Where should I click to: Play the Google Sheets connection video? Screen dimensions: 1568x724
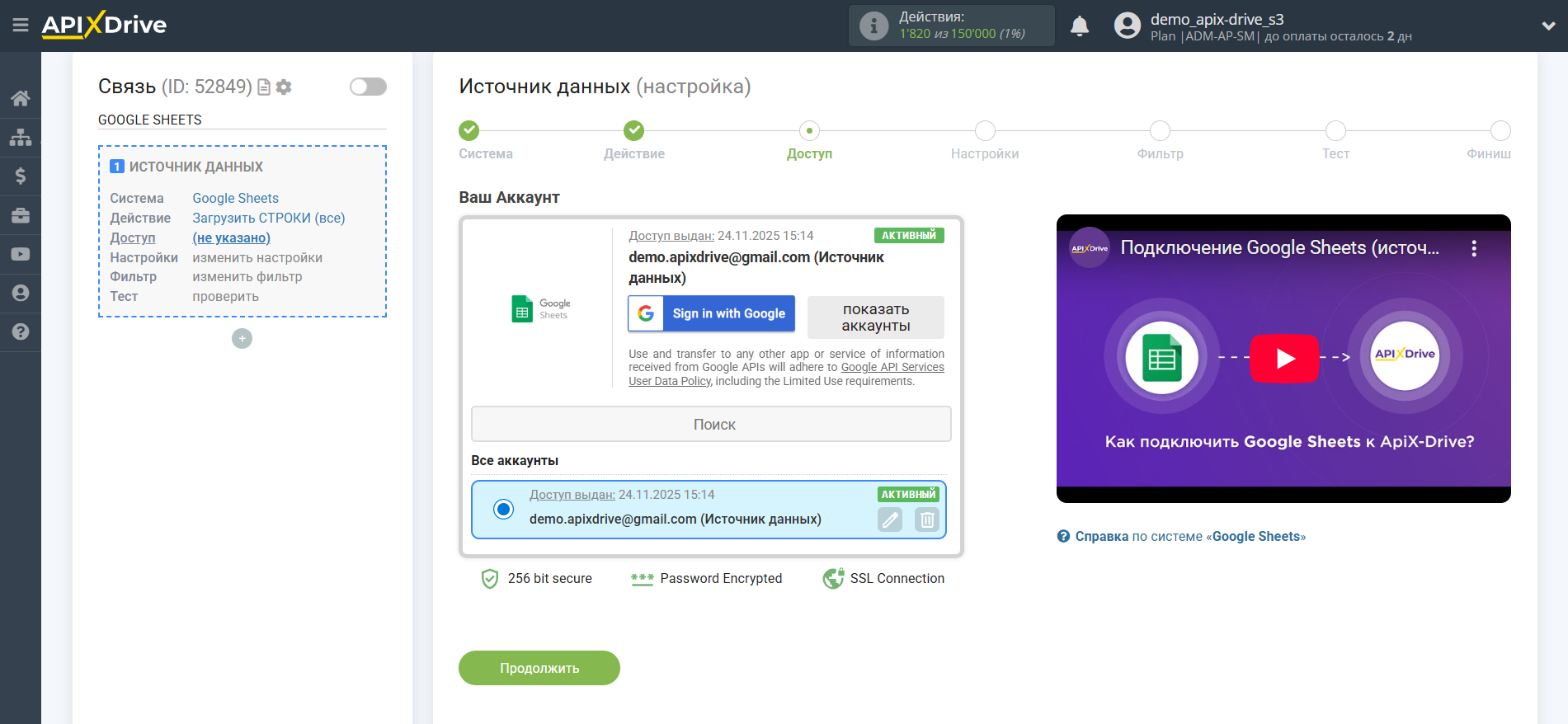pos(1284,359)
